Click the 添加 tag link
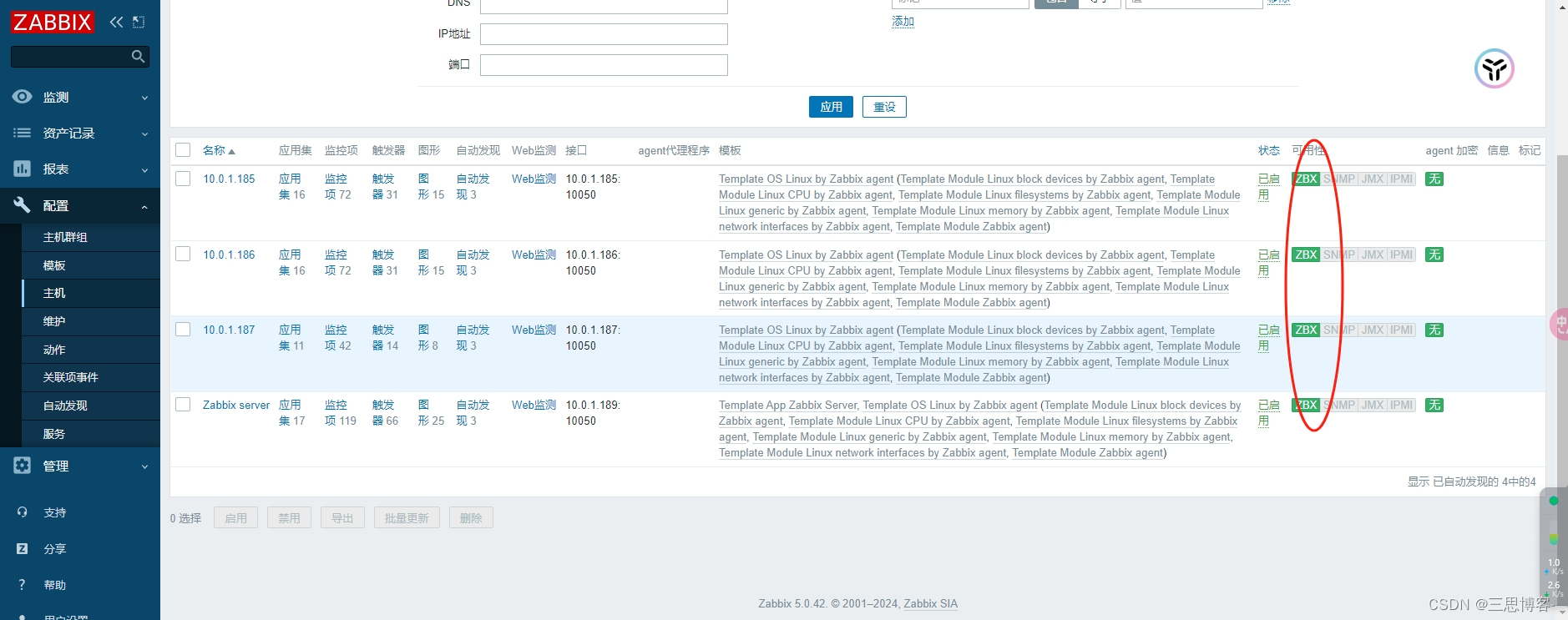 pos(903,21)
